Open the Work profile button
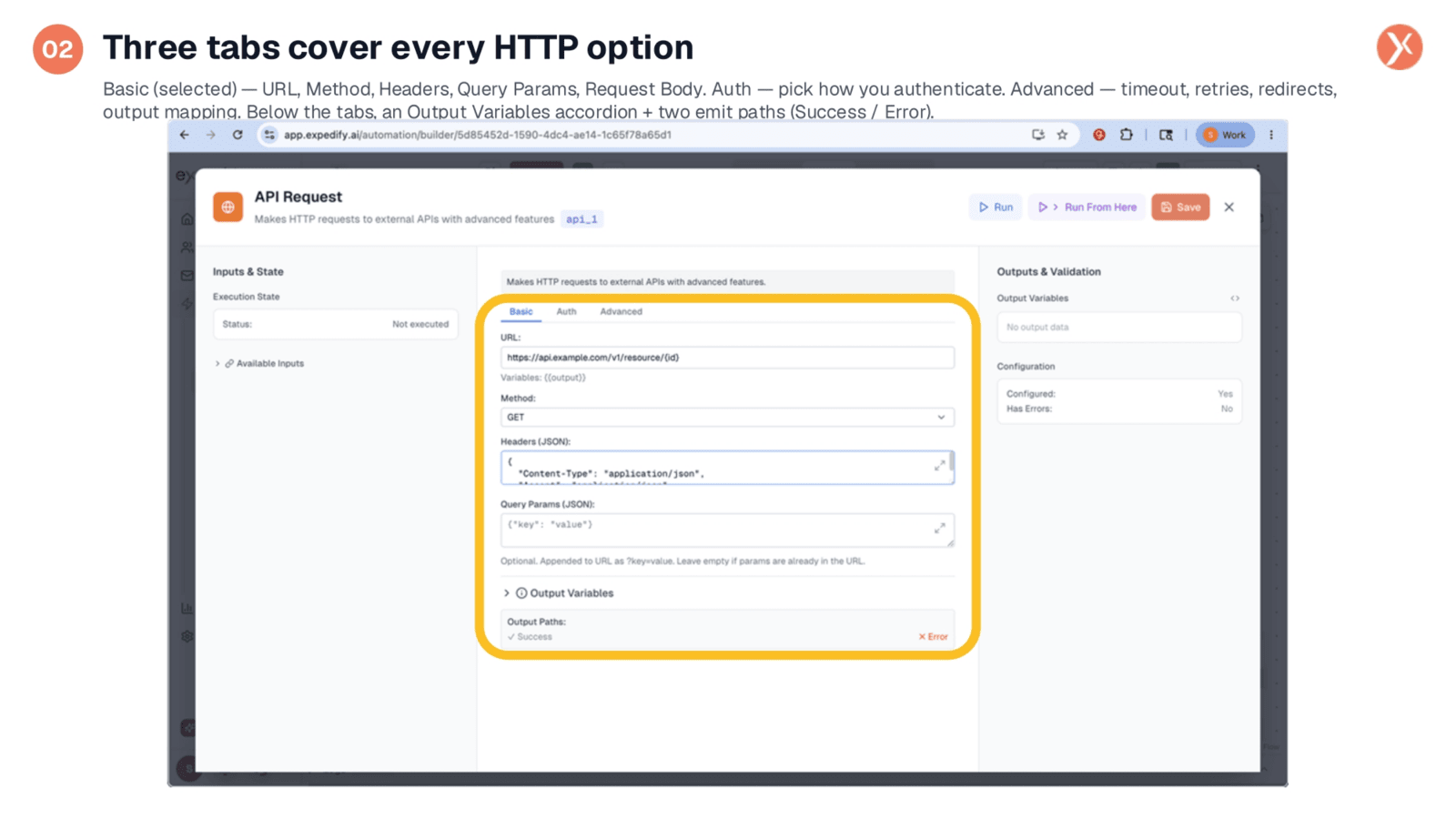Screen dimensions: 1456x819 tap(1225, 135)
